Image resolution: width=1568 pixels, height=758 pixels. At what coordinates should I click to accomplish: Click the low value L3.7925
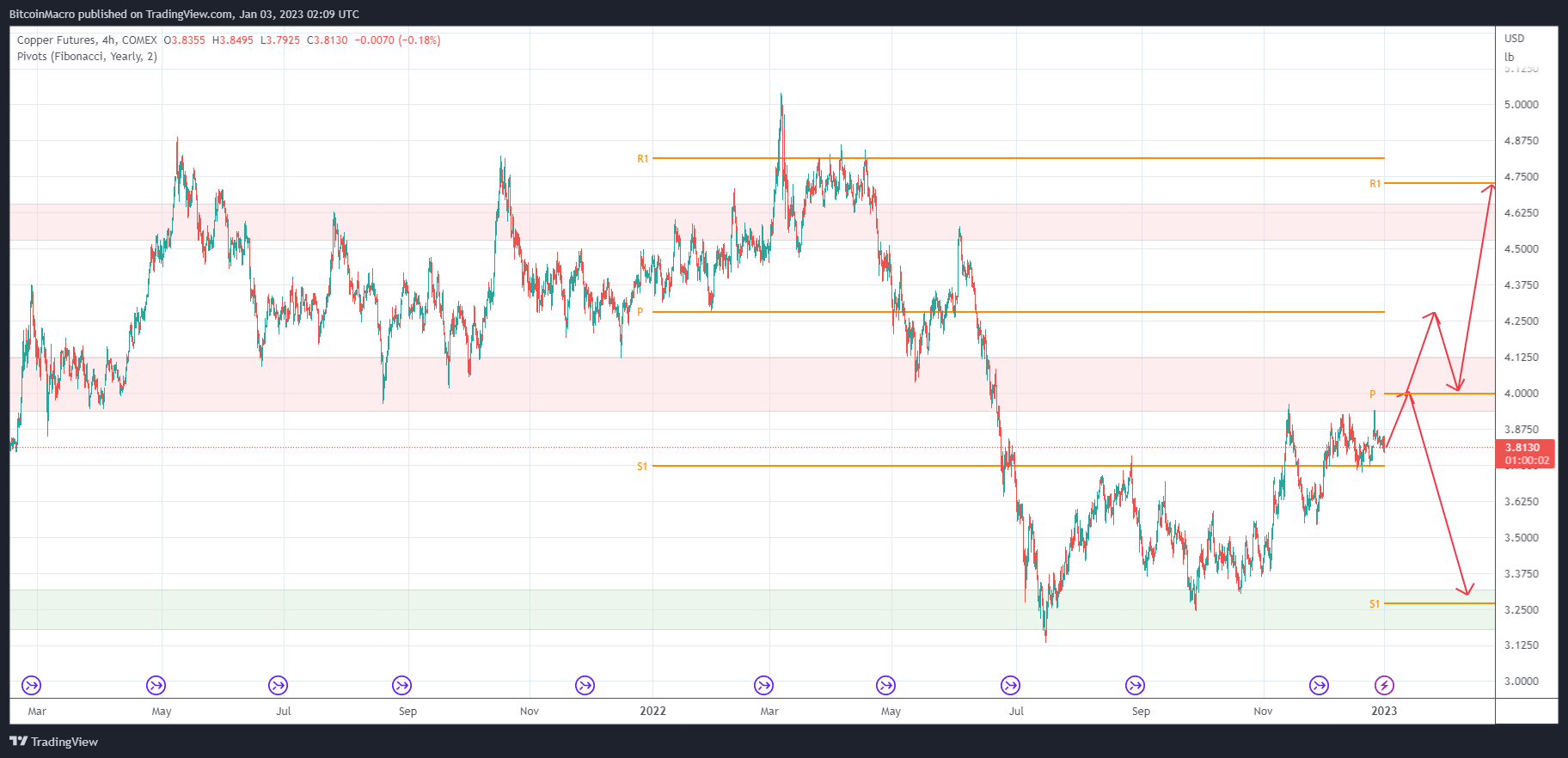pos(280,40)
